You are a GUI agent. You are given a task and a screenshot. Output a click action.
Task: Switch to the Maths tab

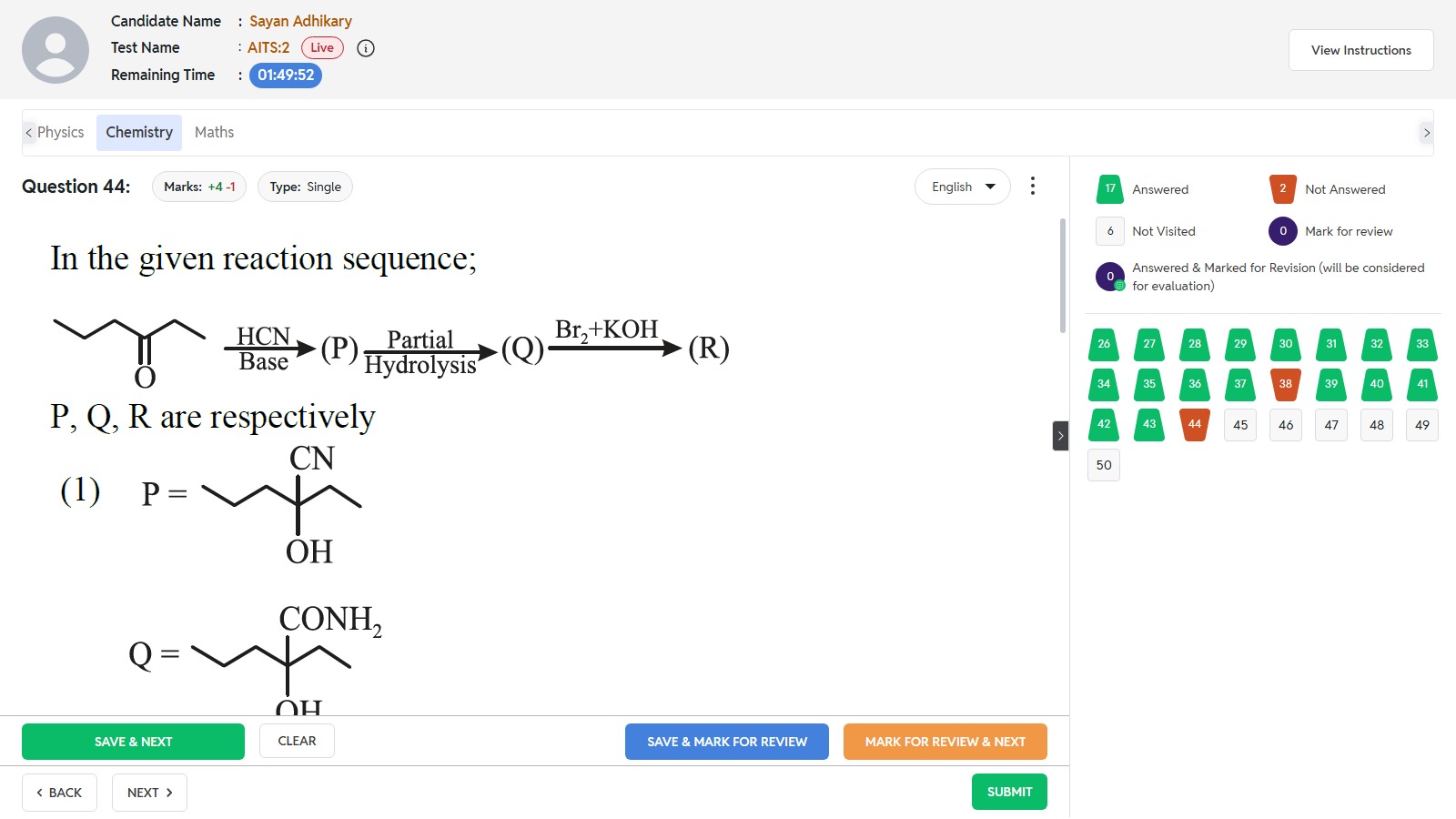(x=214, y=133)
